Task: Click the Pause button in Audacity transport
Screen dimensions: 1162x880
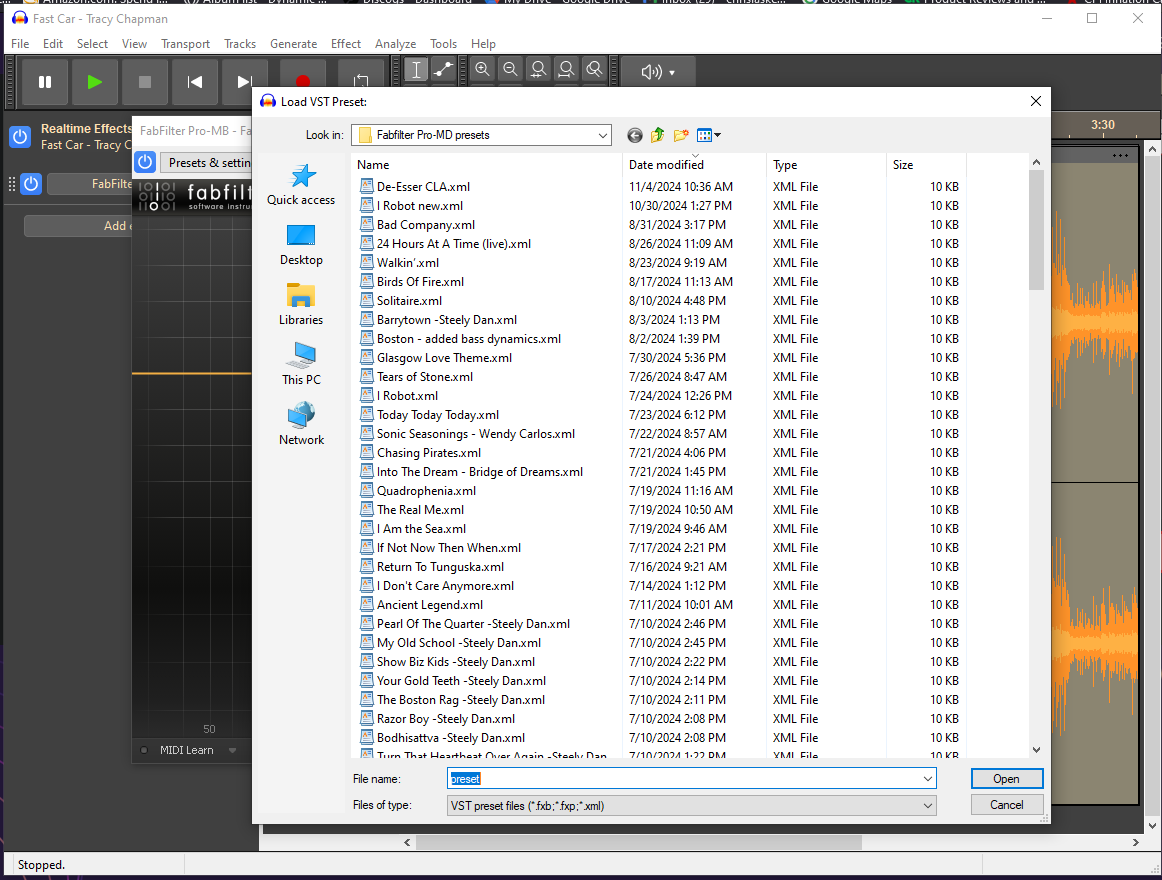Action: pyautogui.click(x=45, y=82)
